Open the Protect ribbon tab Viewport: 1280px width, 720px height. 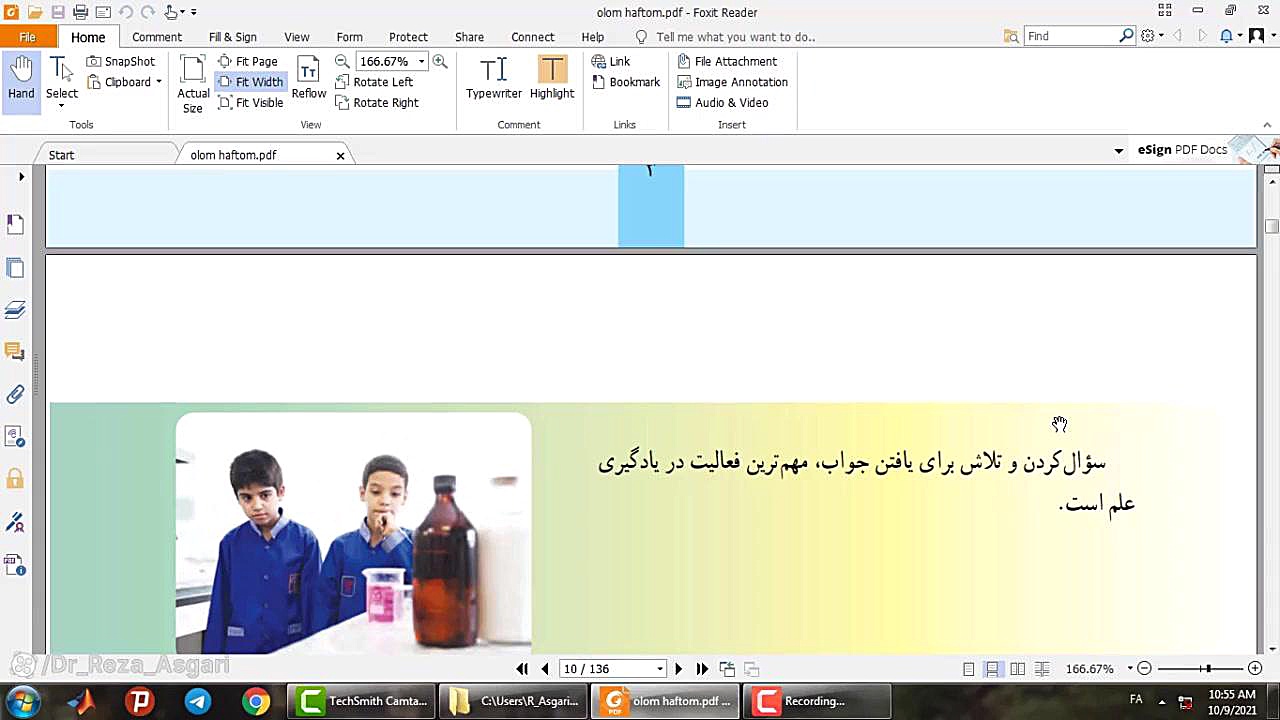pos(408,37)
